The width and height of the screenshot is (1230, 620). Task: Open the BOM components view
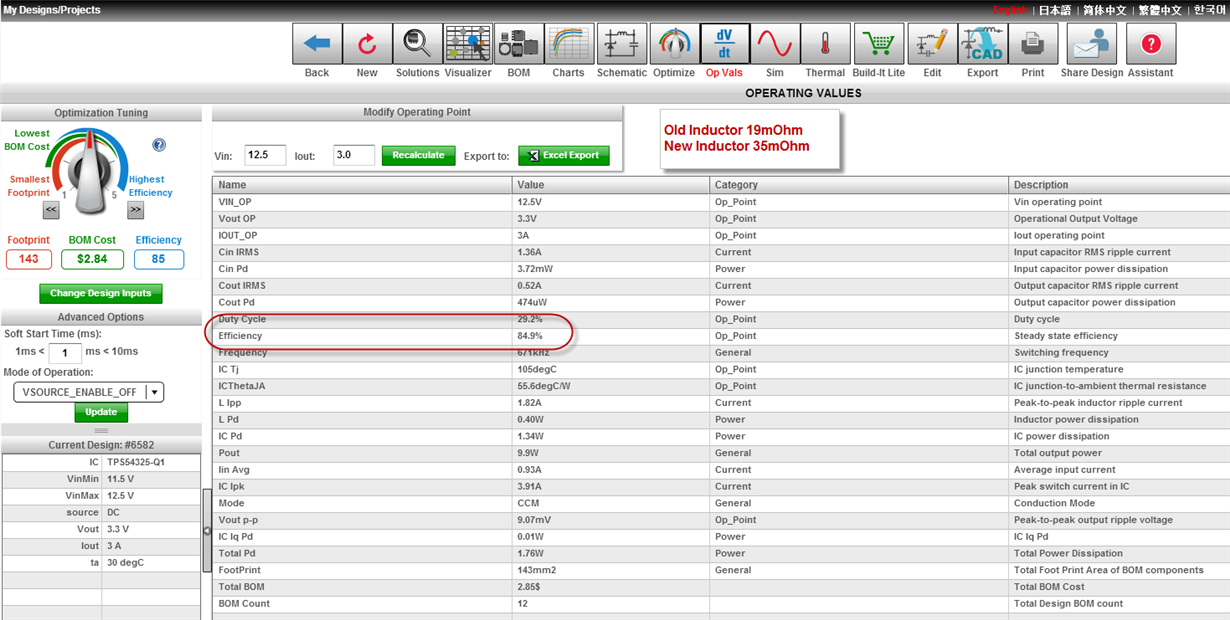point(519,44)
